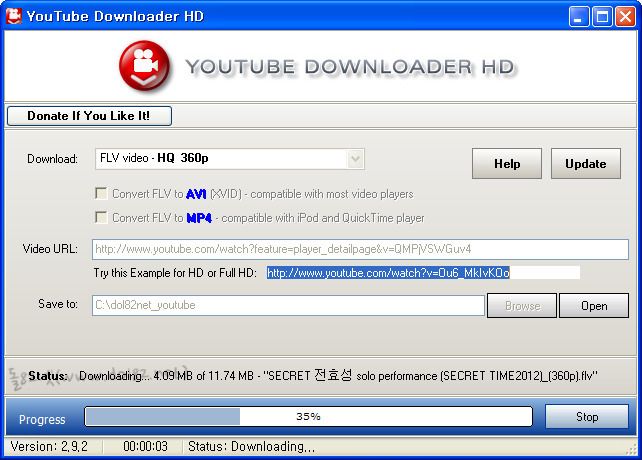The height and width of the screenshot is (460, 642).
Task: Click into the Video URL field
Action: pyautogui.click(x=360, y=249)
